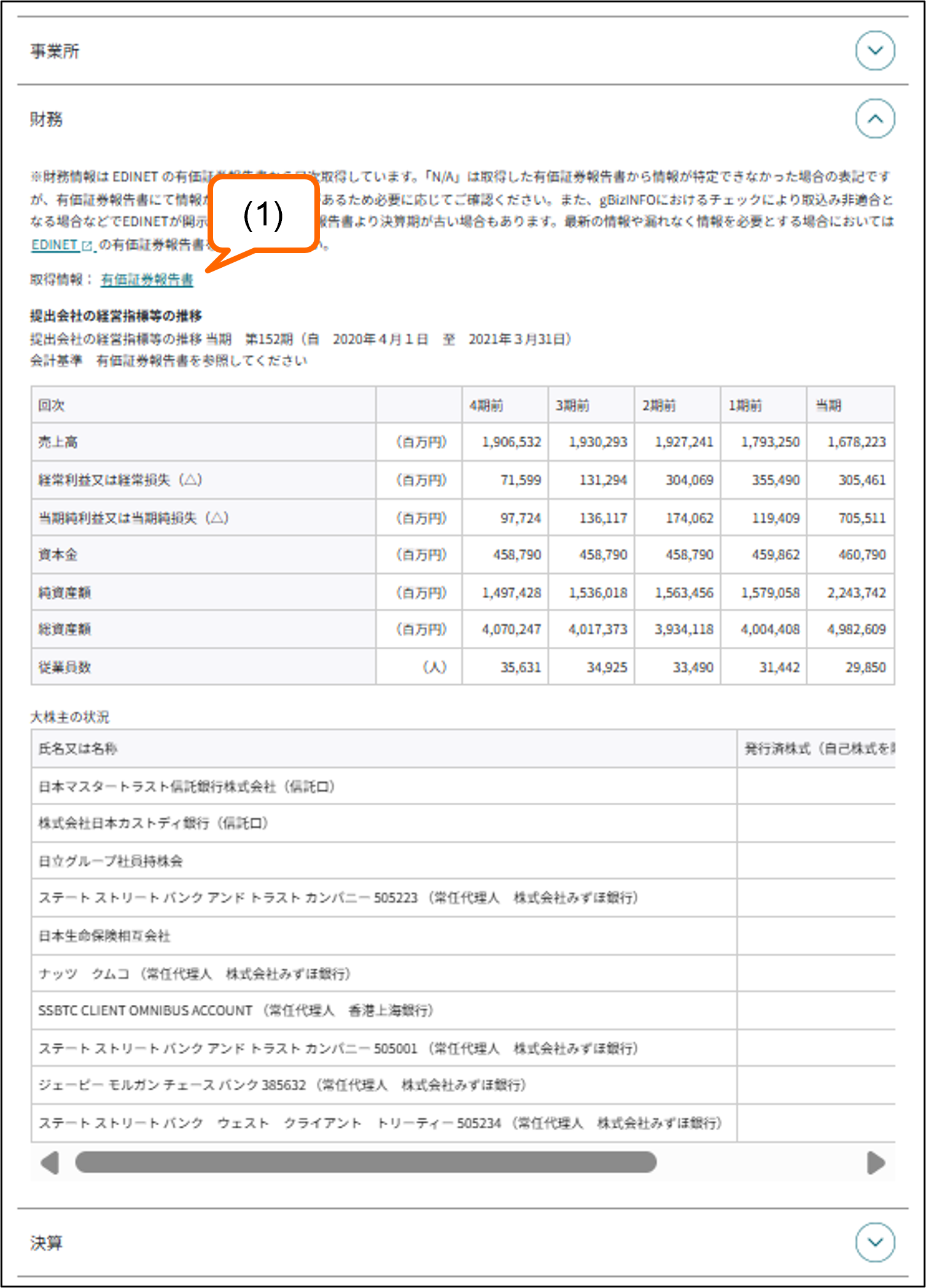
Task: Click the 提出会社の経営指標等の推移 bold heading
Action: tap(116, 316)
